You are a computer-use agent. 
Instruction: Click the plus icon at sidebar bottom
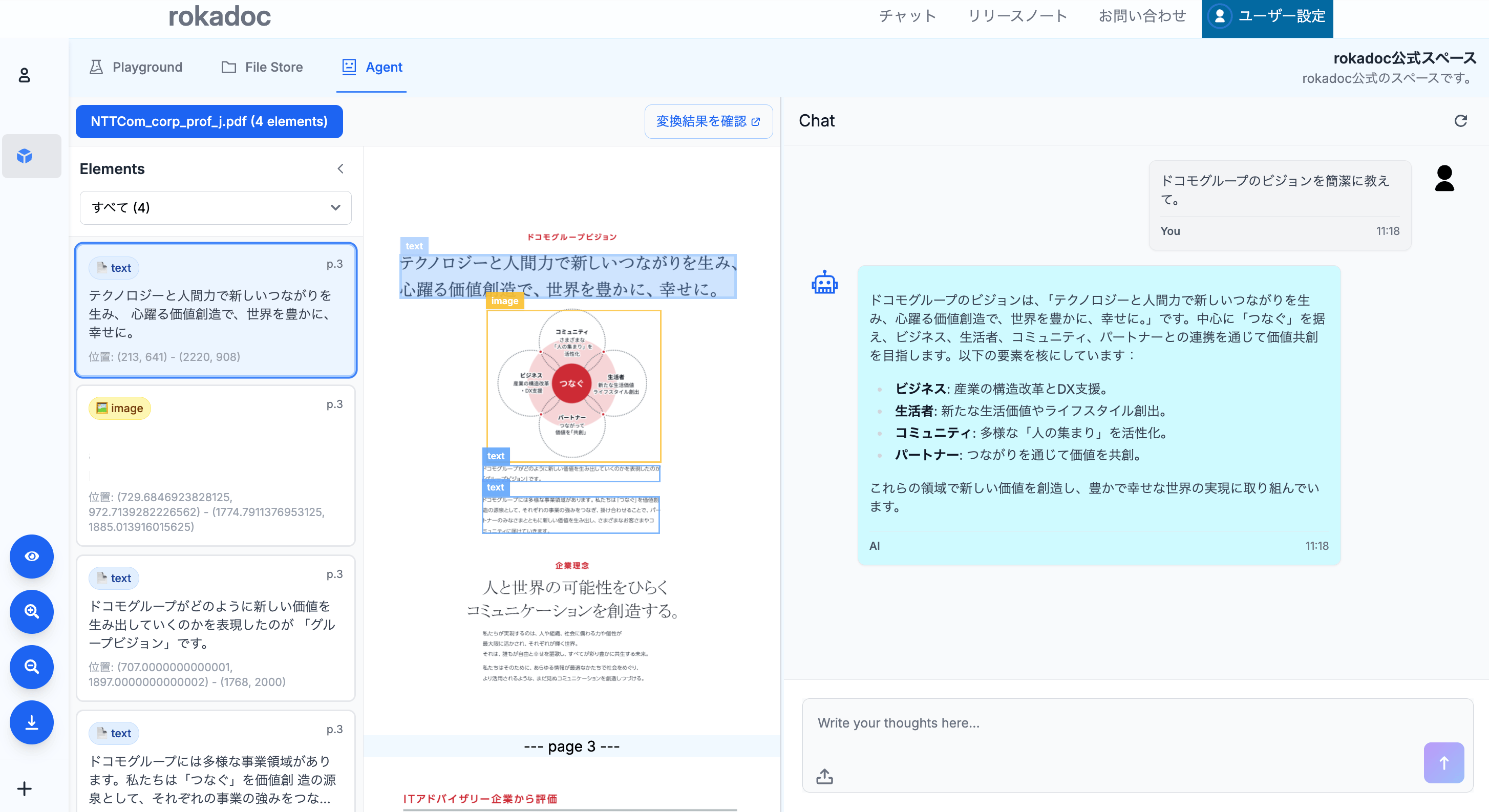[x=24, y=788]
